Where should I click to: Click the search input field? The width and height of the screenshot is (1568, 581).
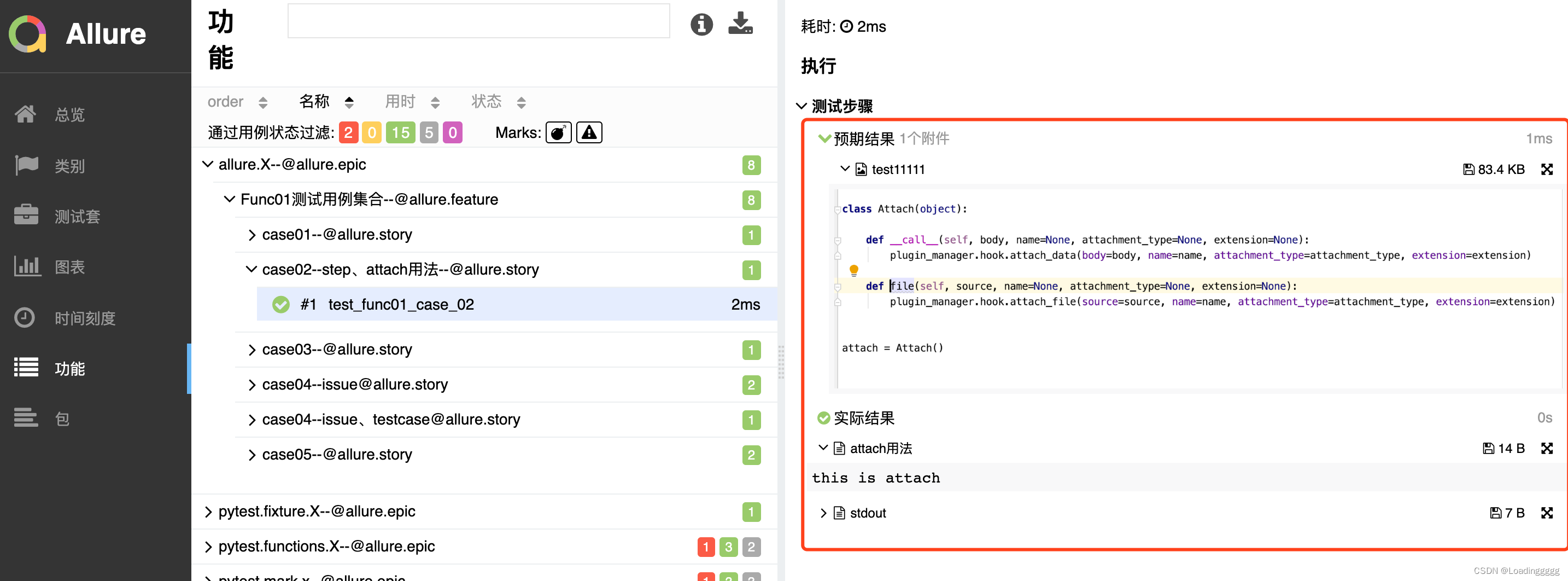coord(478,21)
